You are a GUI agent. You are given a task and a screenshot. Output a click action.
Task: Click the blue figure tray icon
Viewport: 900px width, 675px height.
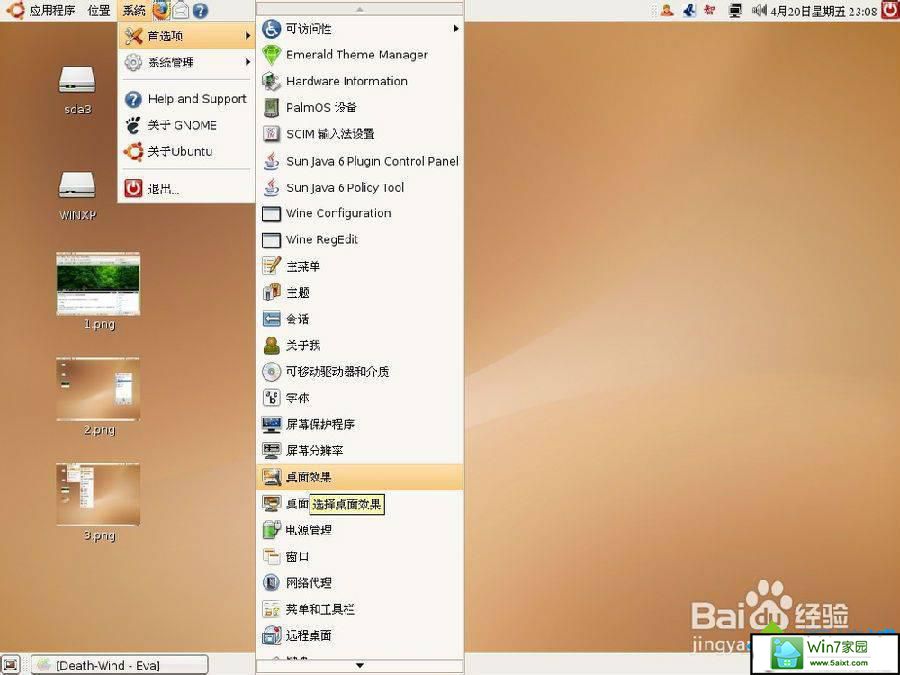(x=689, y=10)
